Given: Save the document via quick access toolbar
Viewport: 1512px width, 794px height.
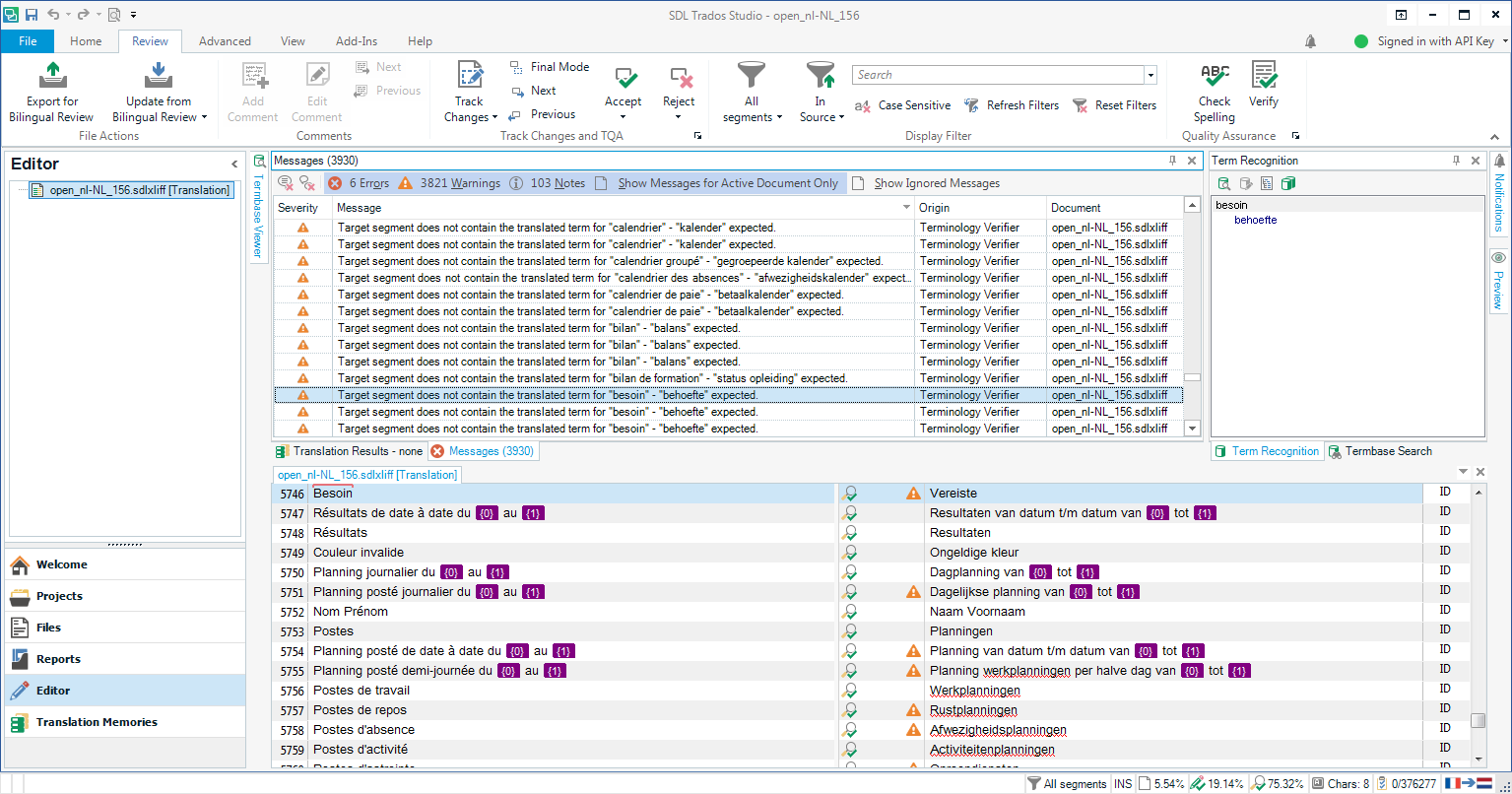Looking at the screenshot, I should point(32,15).
